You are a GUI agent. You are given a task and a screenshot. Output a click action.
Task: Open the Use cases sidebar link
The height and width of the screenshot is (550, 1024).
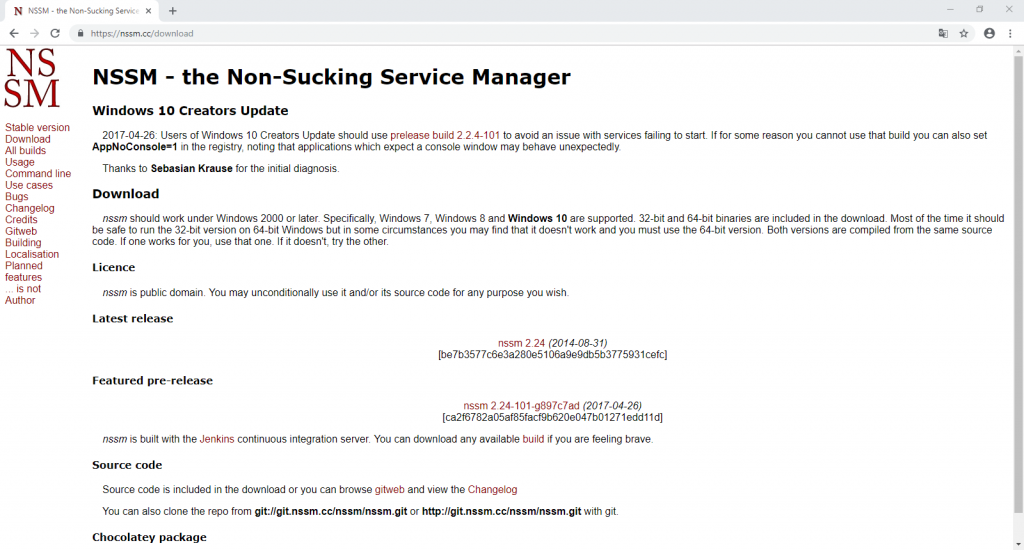coord(29,185)
